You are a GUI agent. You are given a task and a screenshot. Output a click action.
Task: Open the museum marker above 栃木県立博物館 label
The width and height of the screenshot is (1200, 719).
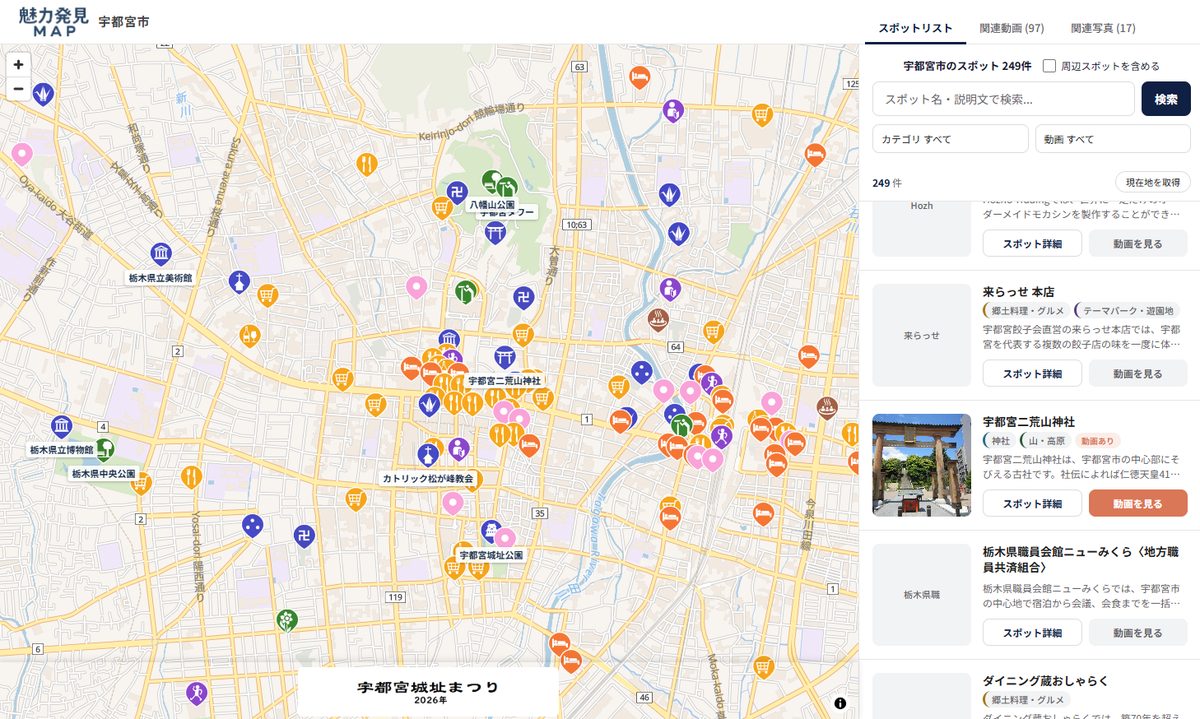[x=62, y=427]
